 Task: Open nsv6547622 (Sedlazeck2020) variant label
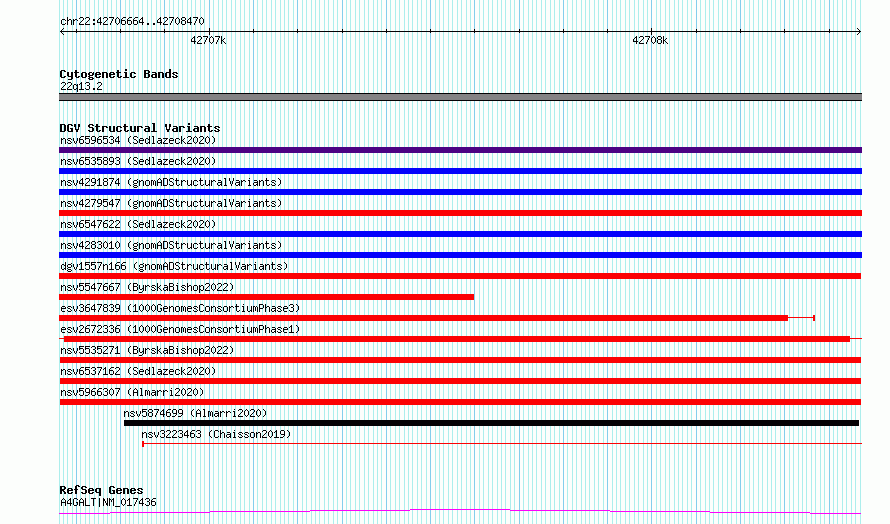[138, 224]
